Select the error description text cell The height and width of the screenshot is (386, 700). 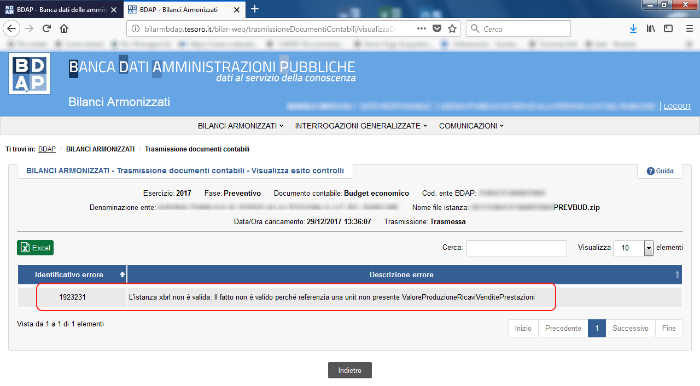404,297
